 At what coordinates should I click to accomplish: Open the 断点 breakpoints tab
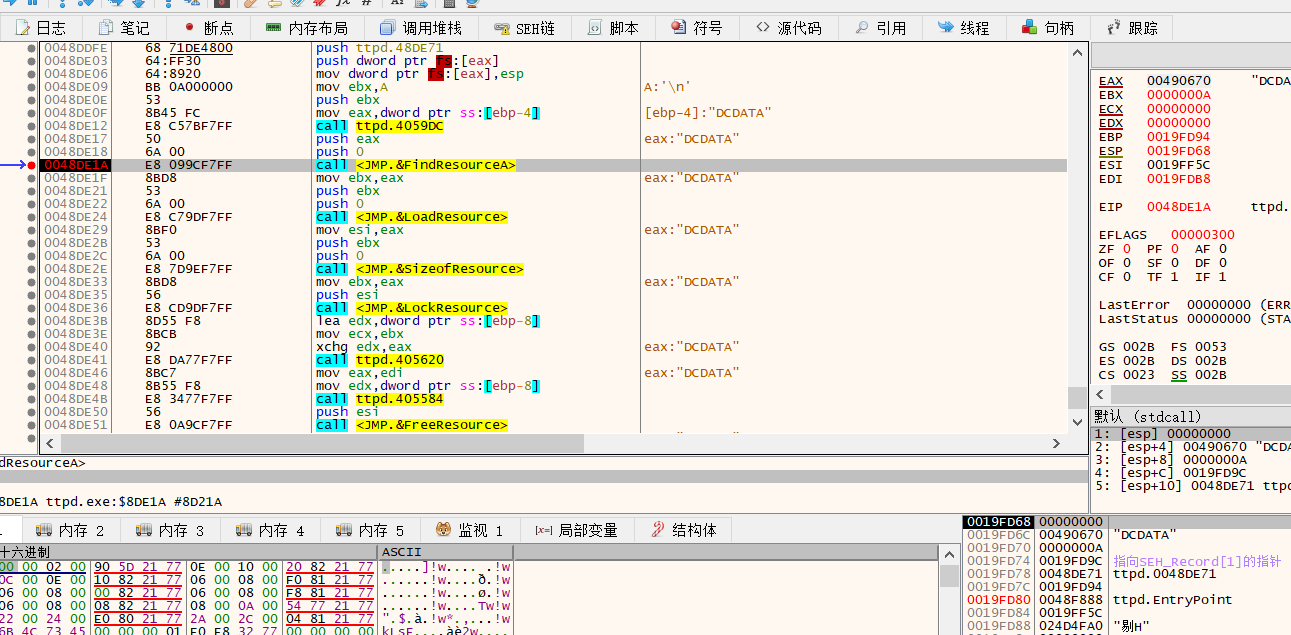pos(208,28)
